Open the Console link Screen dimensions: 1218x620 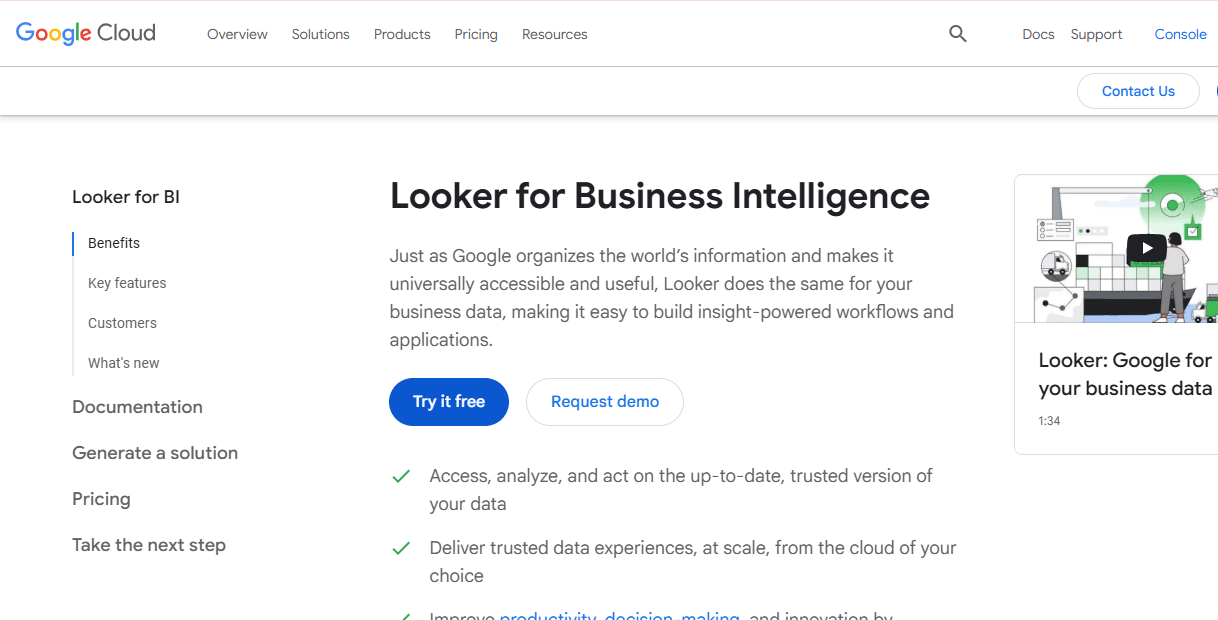(x=1180, y=34)
